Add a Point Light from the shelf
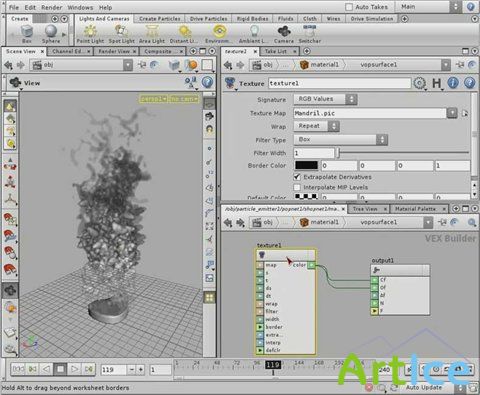Image resolution: width=480 pixels, height=395 pixels. pos(90,35)
